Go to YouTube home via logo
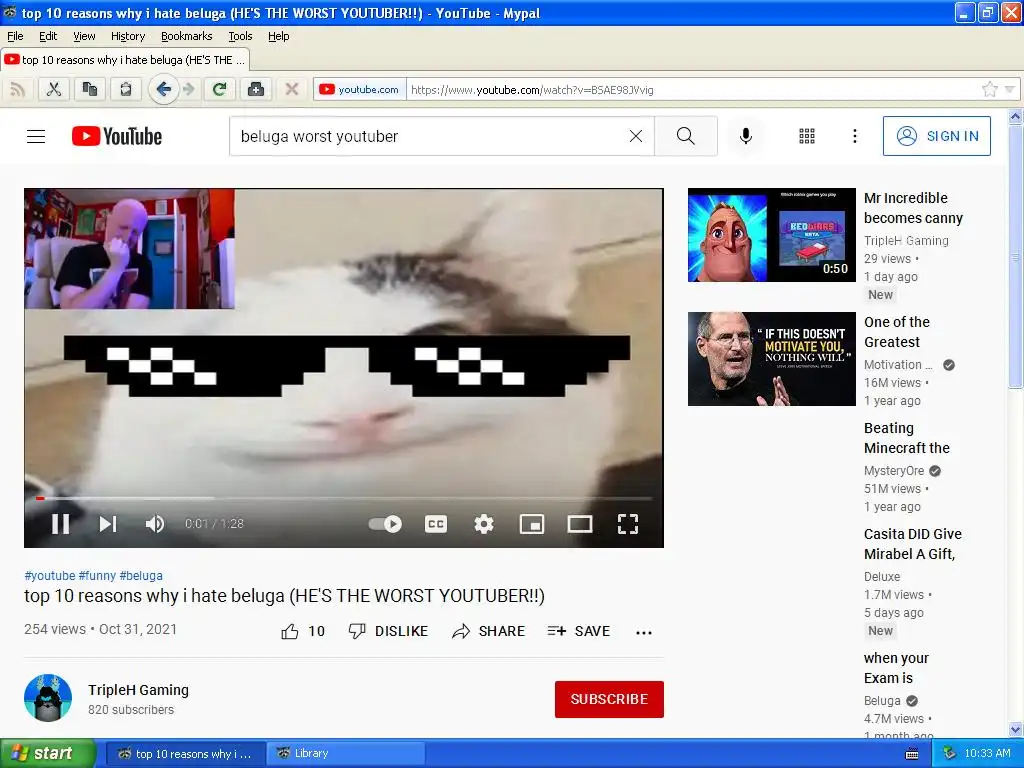This screenshot has width=1024, height=768. [117, 136]
